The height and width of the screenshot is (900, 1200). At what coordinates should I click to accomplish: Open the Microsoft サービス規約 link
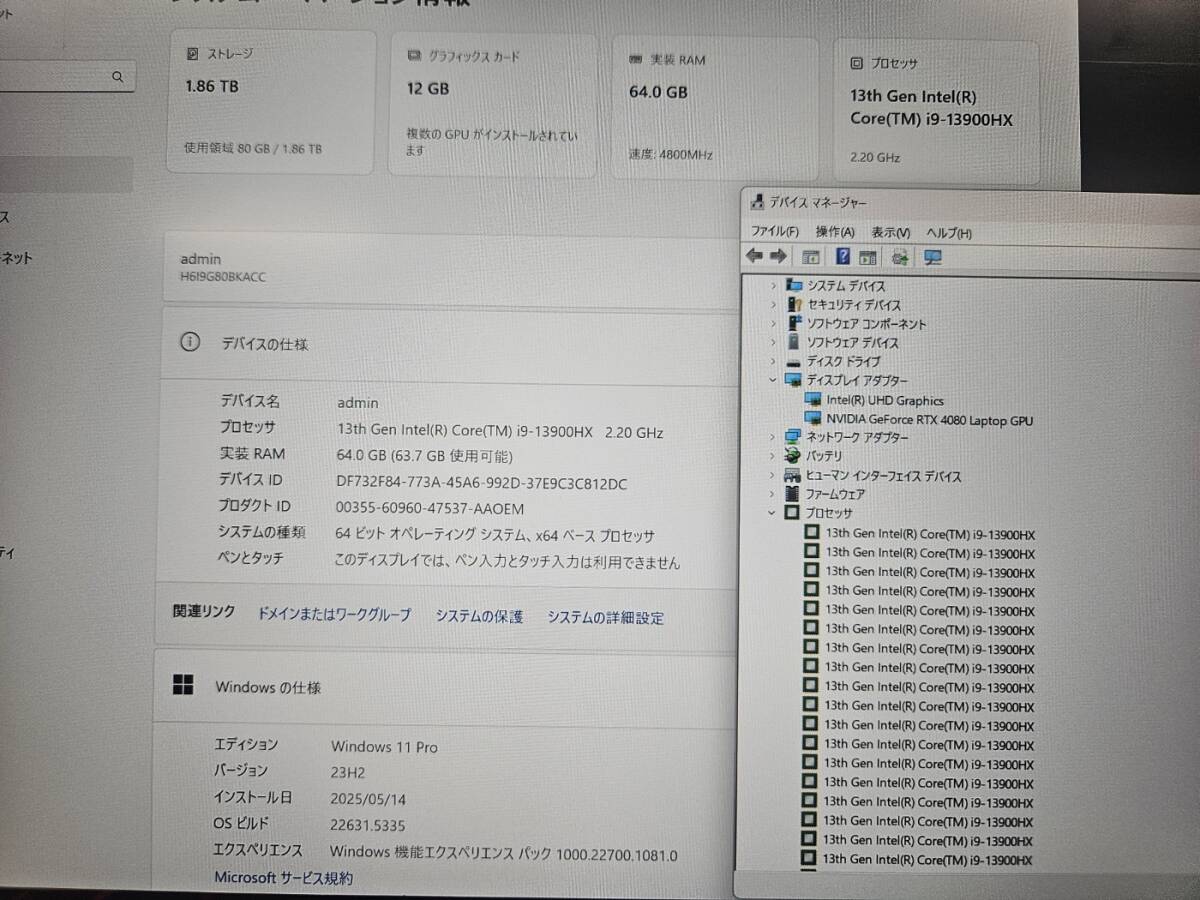tap(283, 878)
